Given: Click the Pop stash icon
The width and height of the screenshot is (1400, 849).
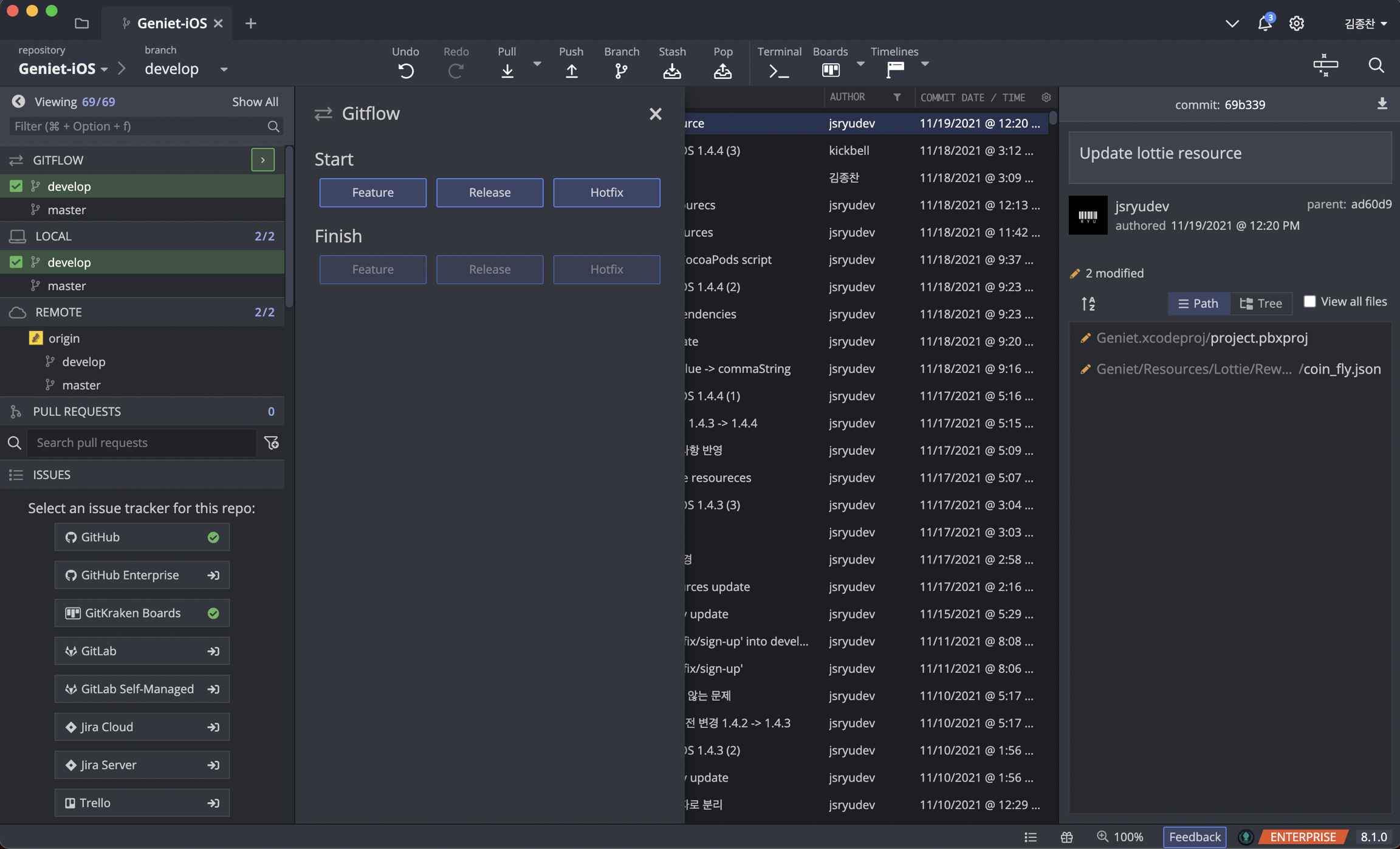Looking at the screenshot, I should pos(722,70).
